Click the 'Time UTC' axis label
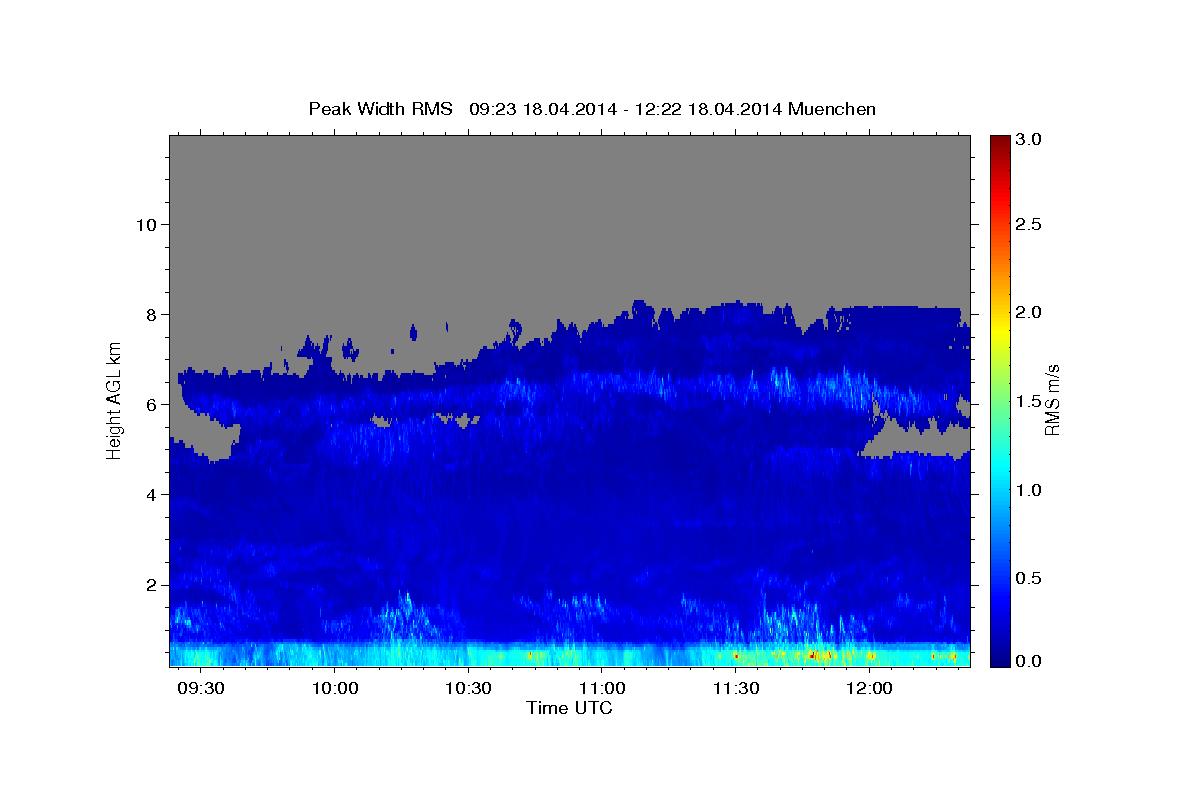This screenshot has width=1200, height=800. (569, 709)
